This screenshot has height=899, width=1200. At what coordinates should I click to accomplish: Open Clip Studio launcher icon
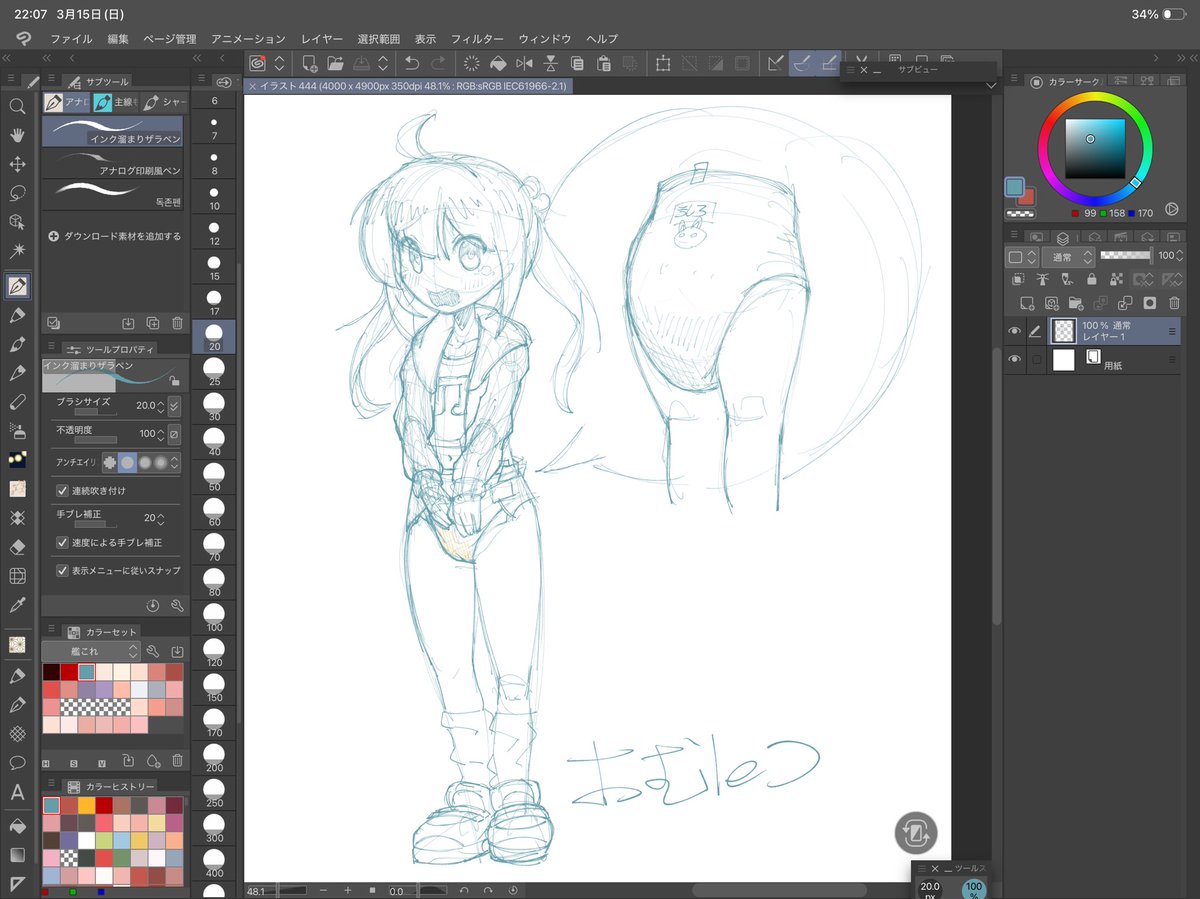click(257, 63)
